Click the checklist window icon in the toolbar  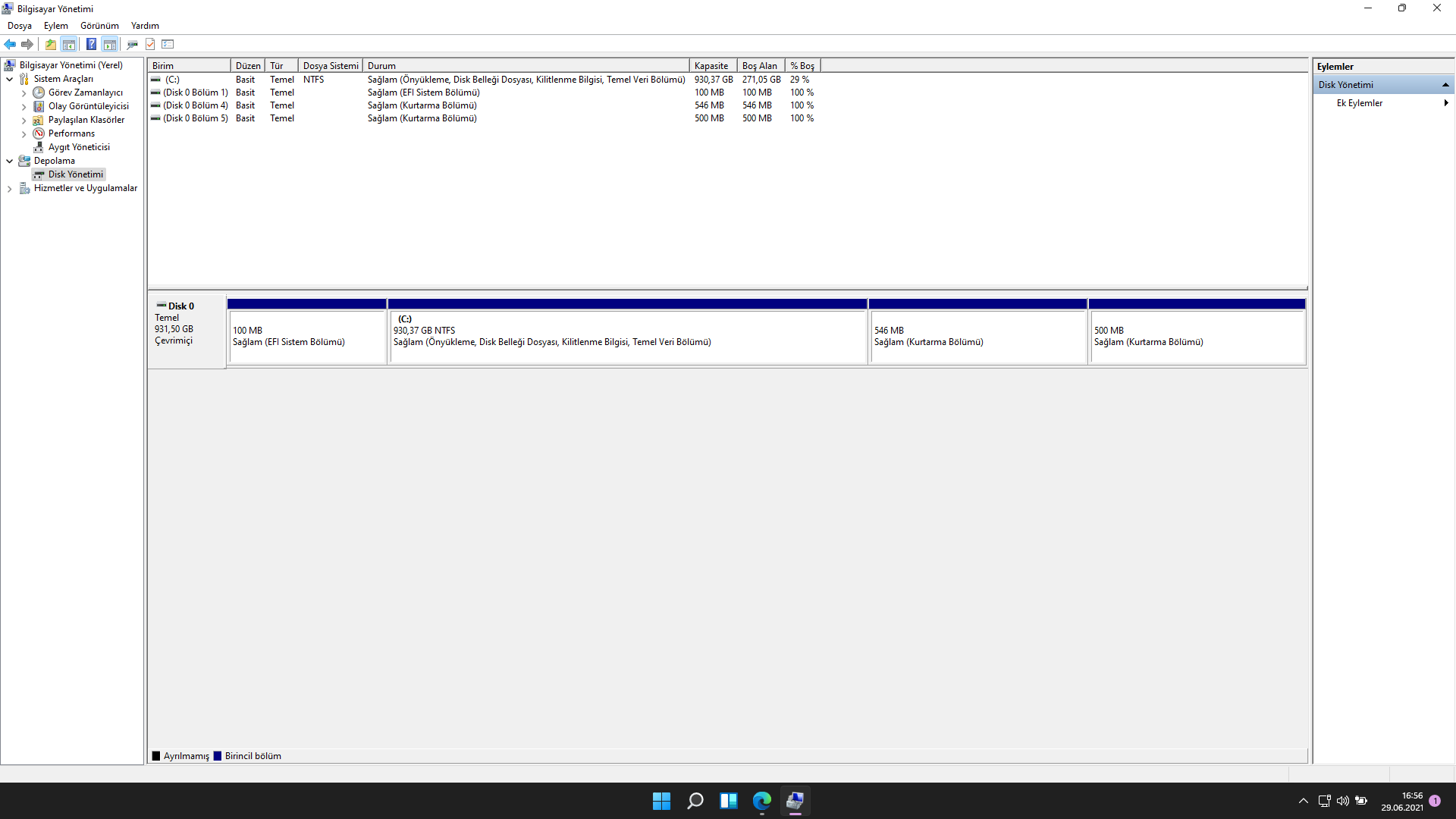coord(168,44)
